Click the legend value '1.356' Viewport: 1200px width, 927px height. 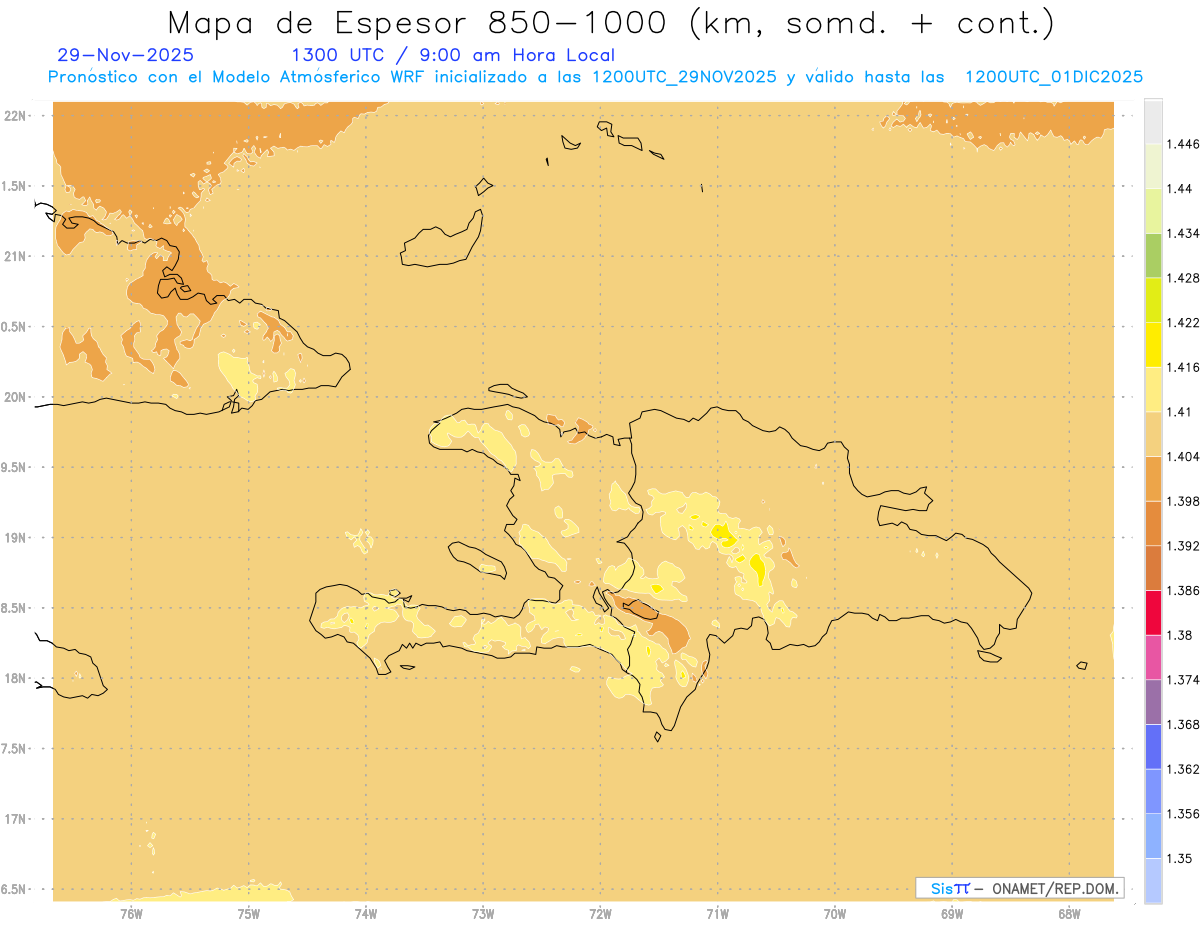(x=1183, y=813)
